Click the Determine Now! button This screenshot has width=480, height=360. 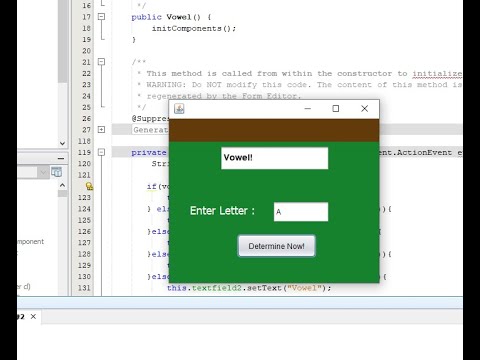pos(276,246)
